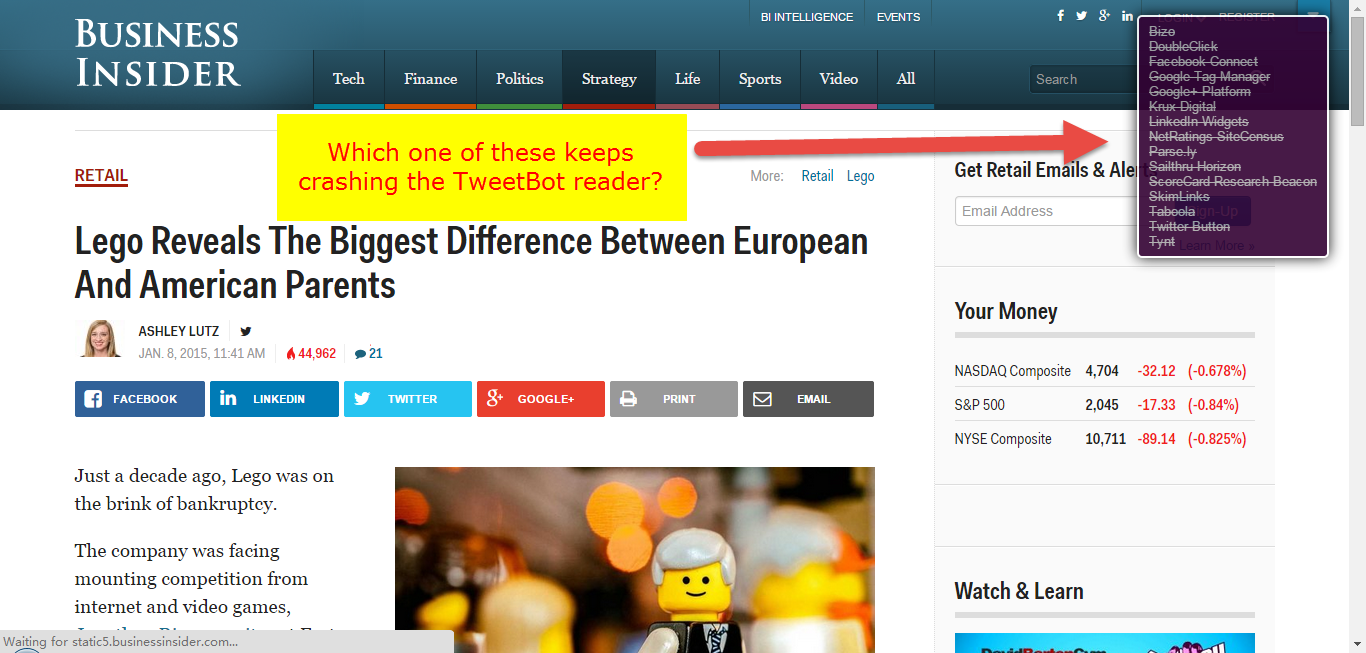The image size is (1366, 653).
Task: Click the Your Money heading
Action: pos(1006,311)
